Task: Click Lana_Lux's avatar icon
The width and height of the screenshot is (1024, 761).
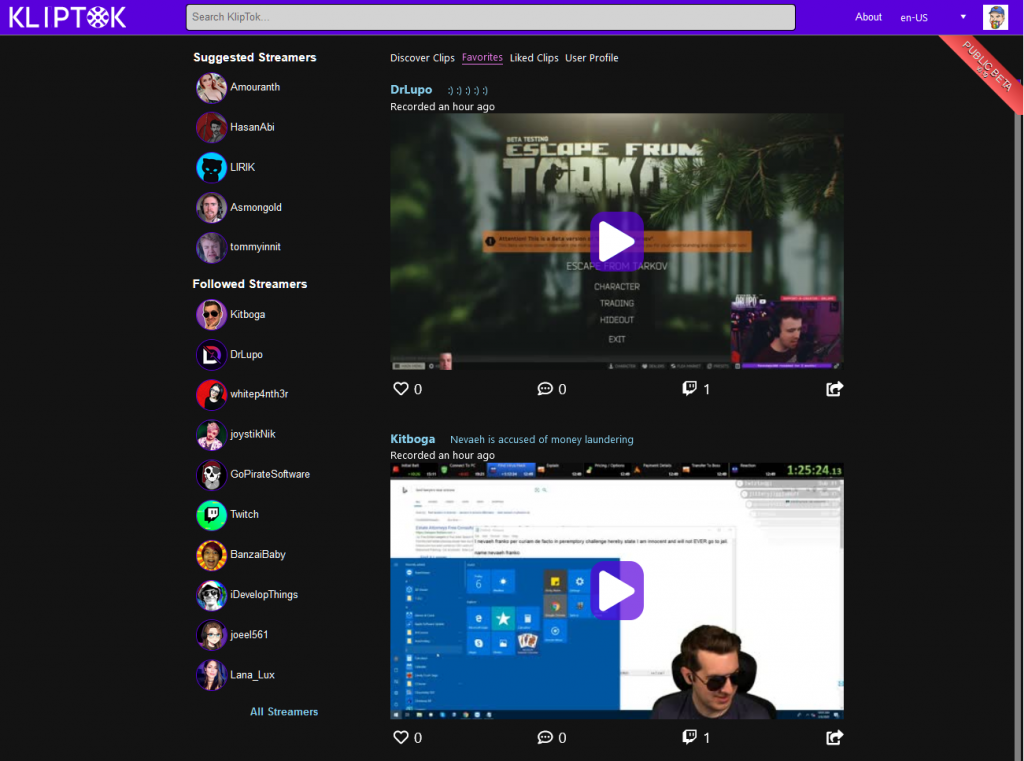Action: tap(212, 675)
